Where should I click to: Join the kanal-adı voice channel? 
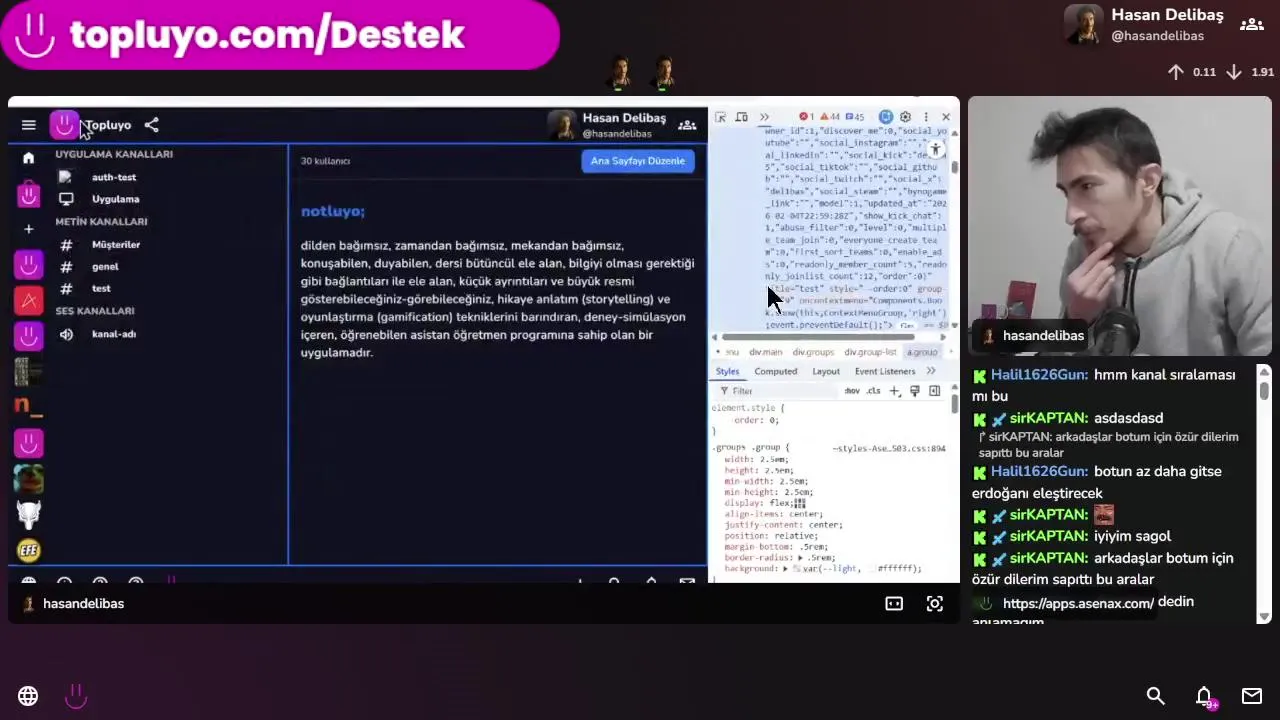(114, 334)
